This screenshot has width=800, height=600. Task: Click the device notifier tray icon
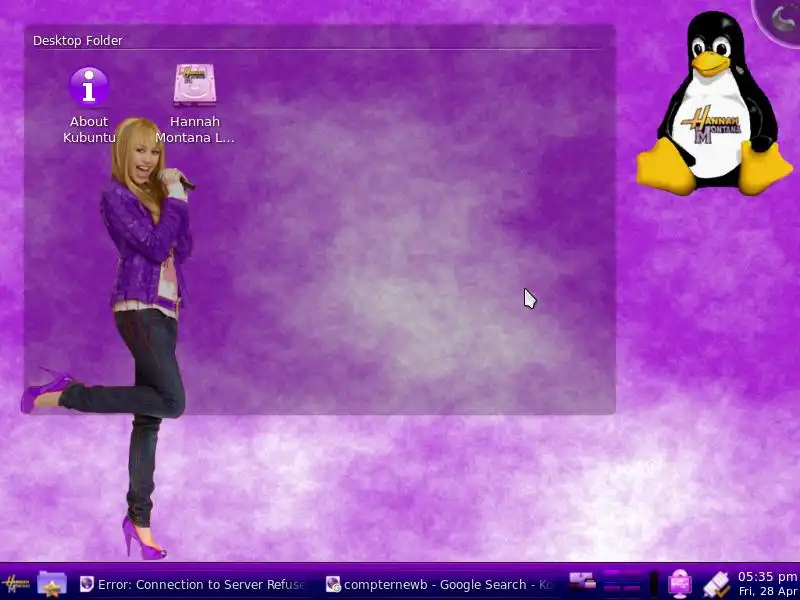pos(583,582)
